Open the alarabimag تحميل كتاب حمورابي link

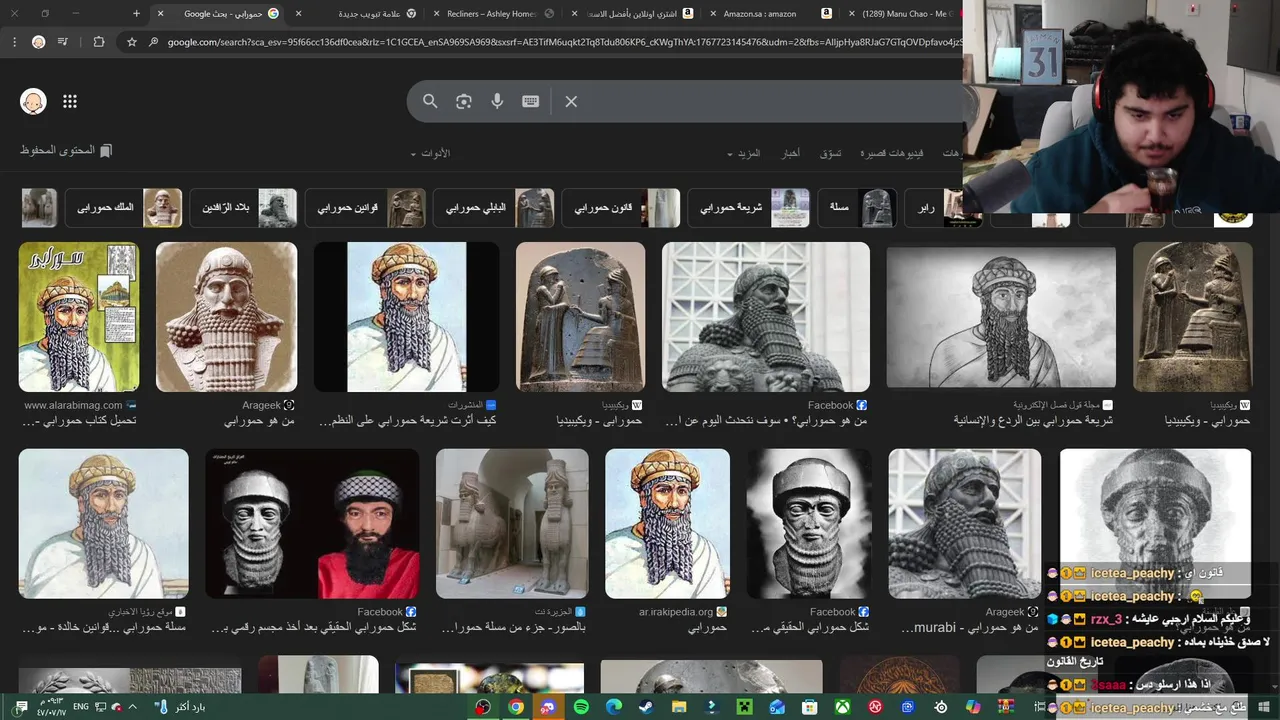[x=79, y=421]
